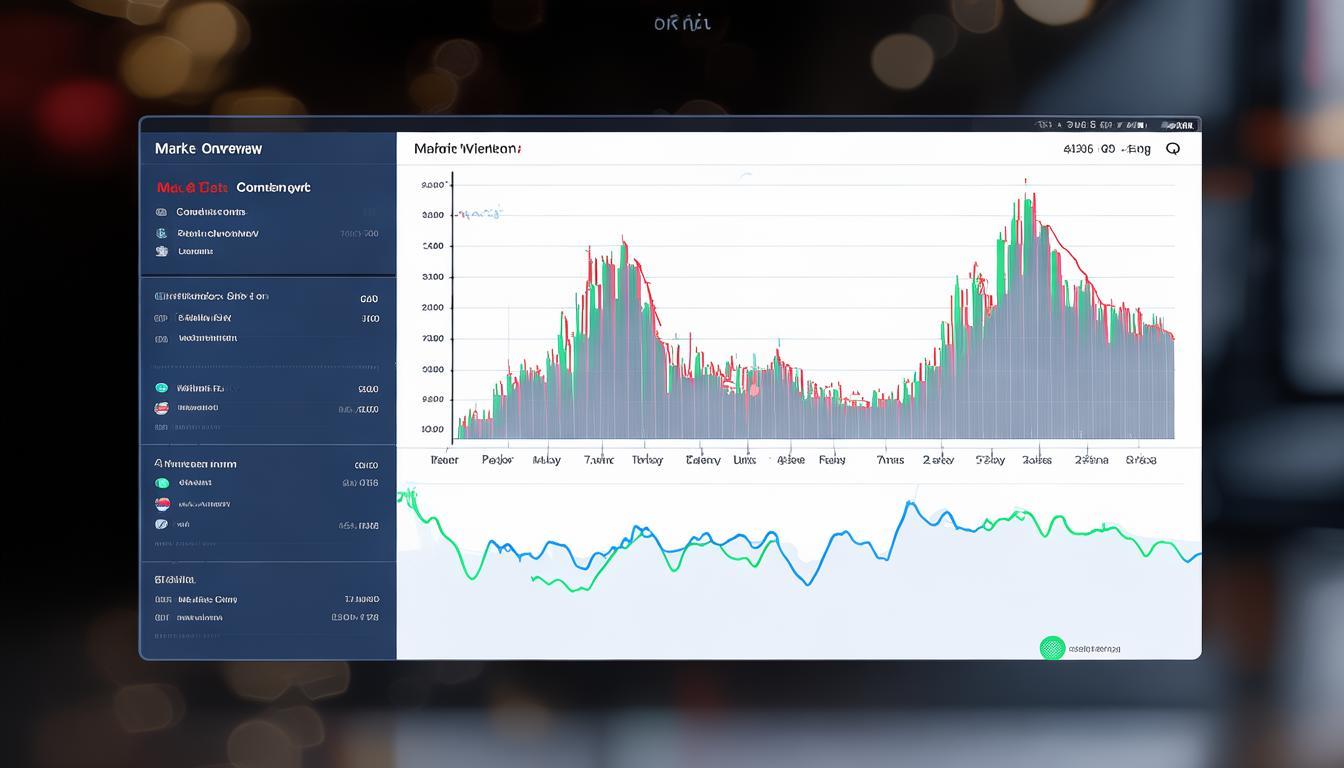Click the teal circle icon in fourth sidebar section
1344x768 pixels.
[x=161, y=483]
